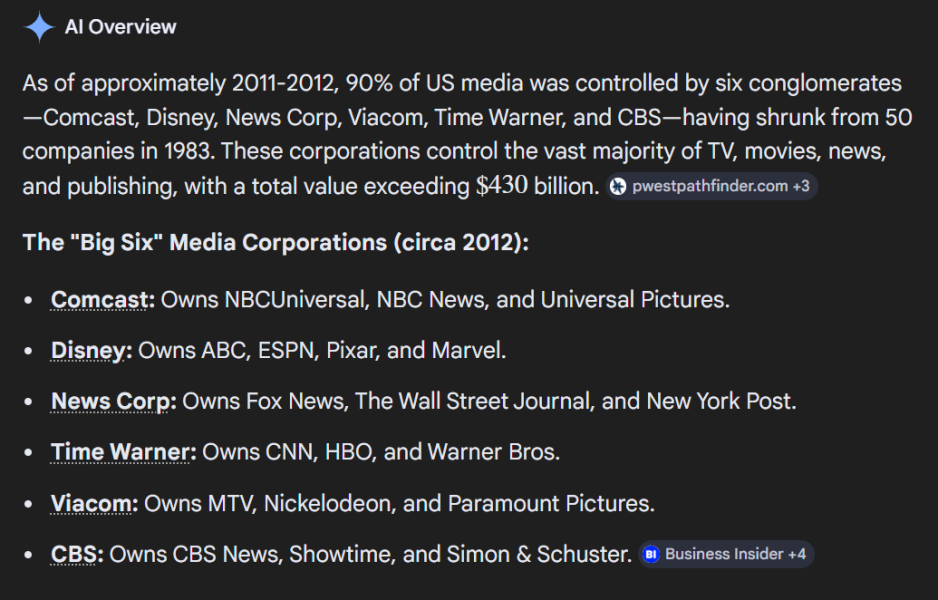Click the "Big Six" Media Corporations heading
Screen dimensions: 938x600
[276, 243]
